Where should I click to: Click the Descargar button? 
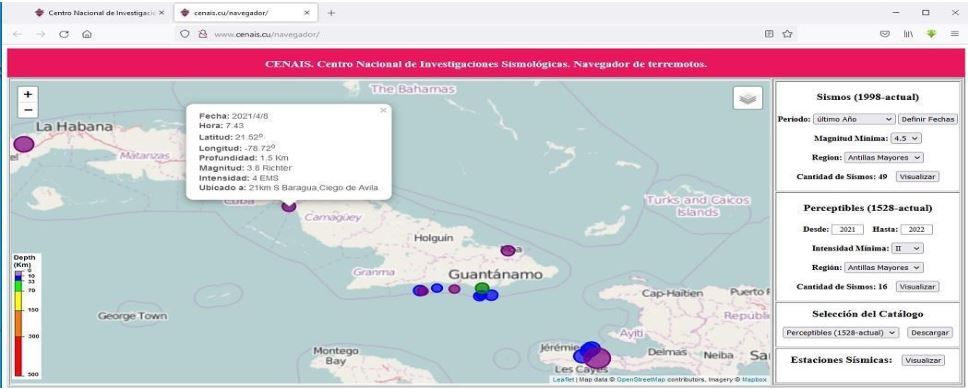pos(929,332)
